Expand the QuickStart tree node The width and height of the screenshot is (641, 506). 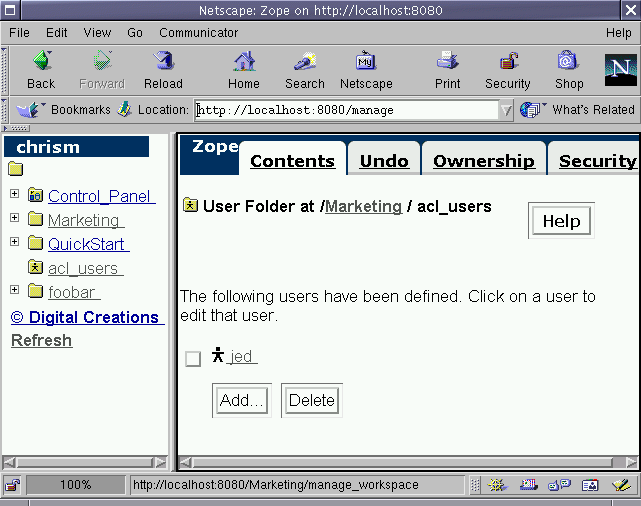click(x=14, y=242)
